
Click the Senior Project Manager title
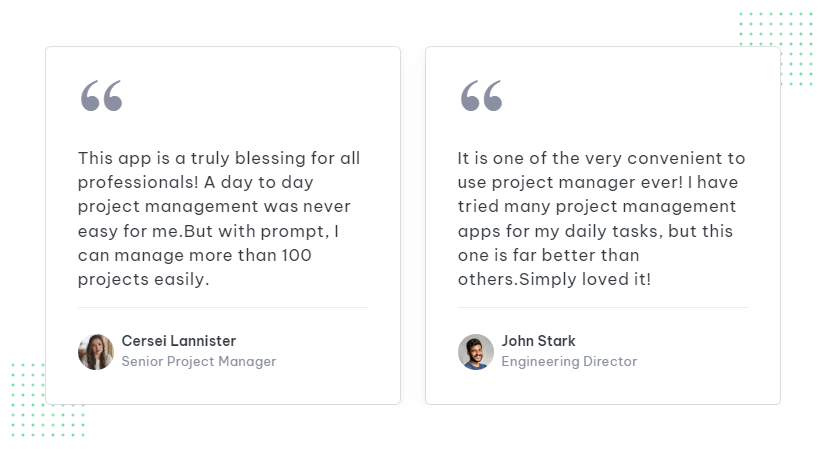tap(199, 362)
